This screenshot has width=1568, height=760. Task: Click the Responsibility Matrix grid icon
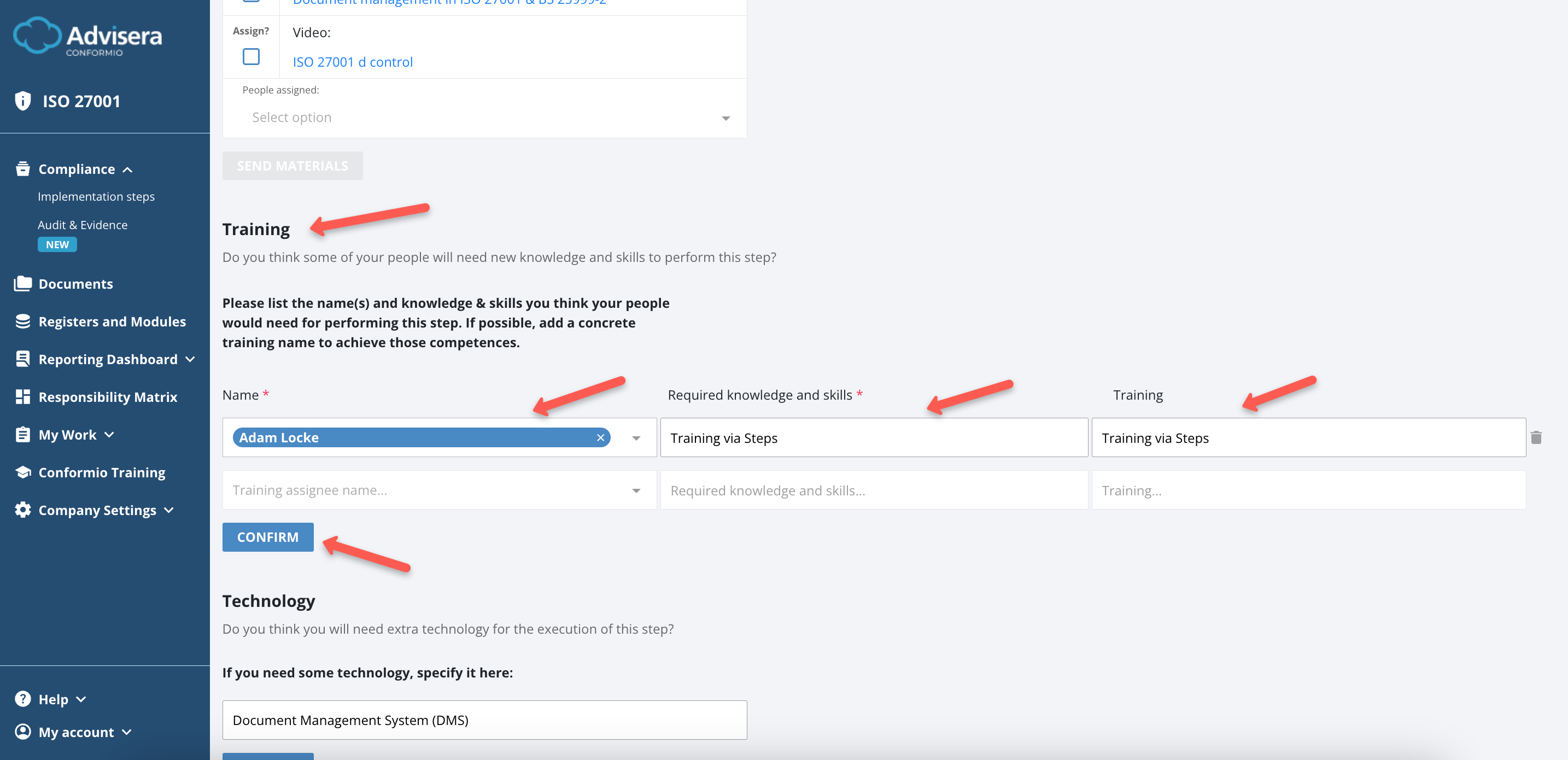(x=22, y=397)
